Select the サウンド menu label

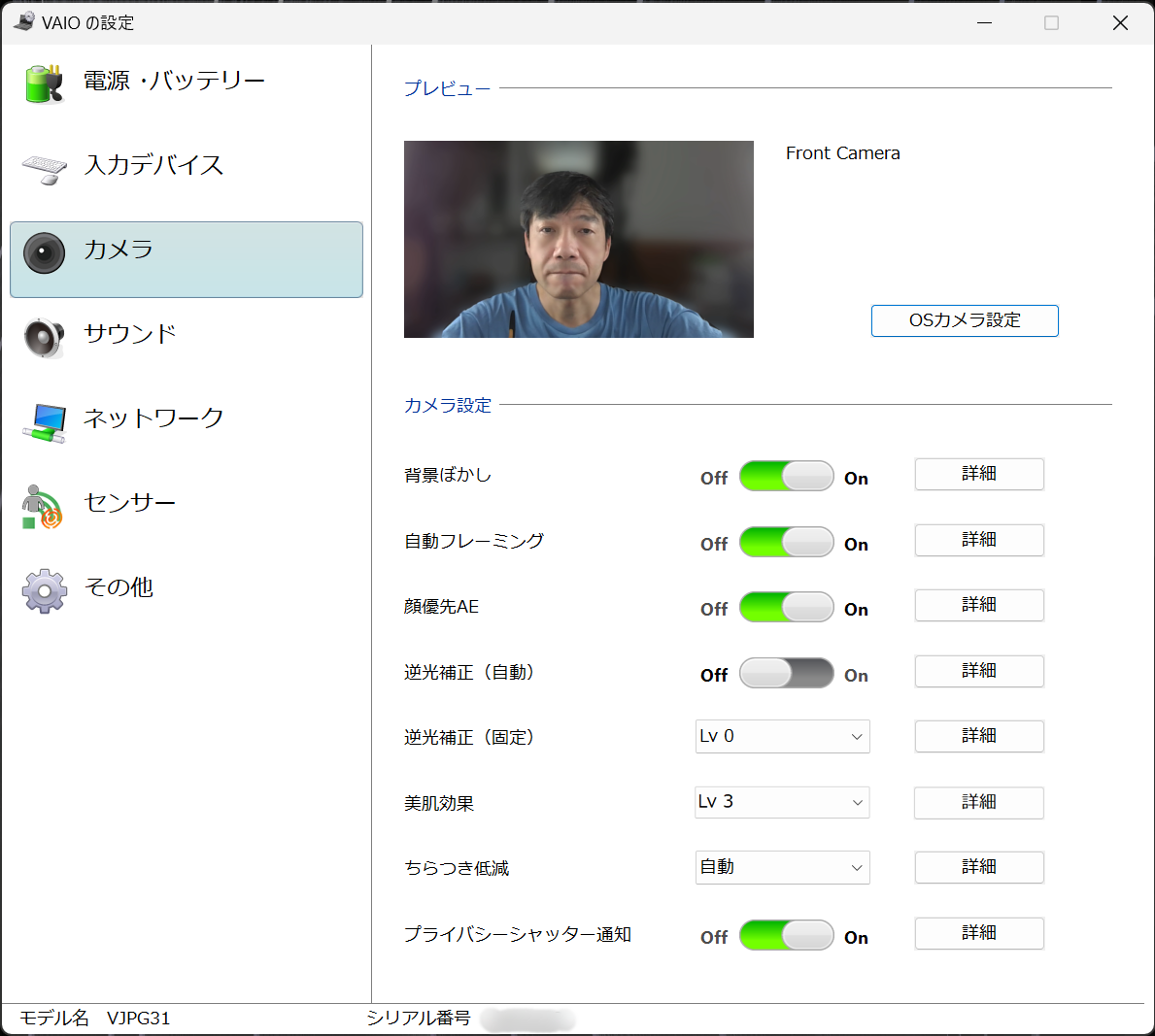coord(130,334)
